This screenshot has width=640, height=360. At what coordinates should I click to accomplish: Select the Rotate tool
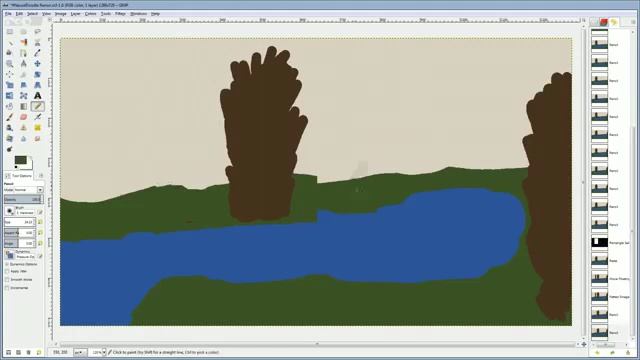(37, 74)
